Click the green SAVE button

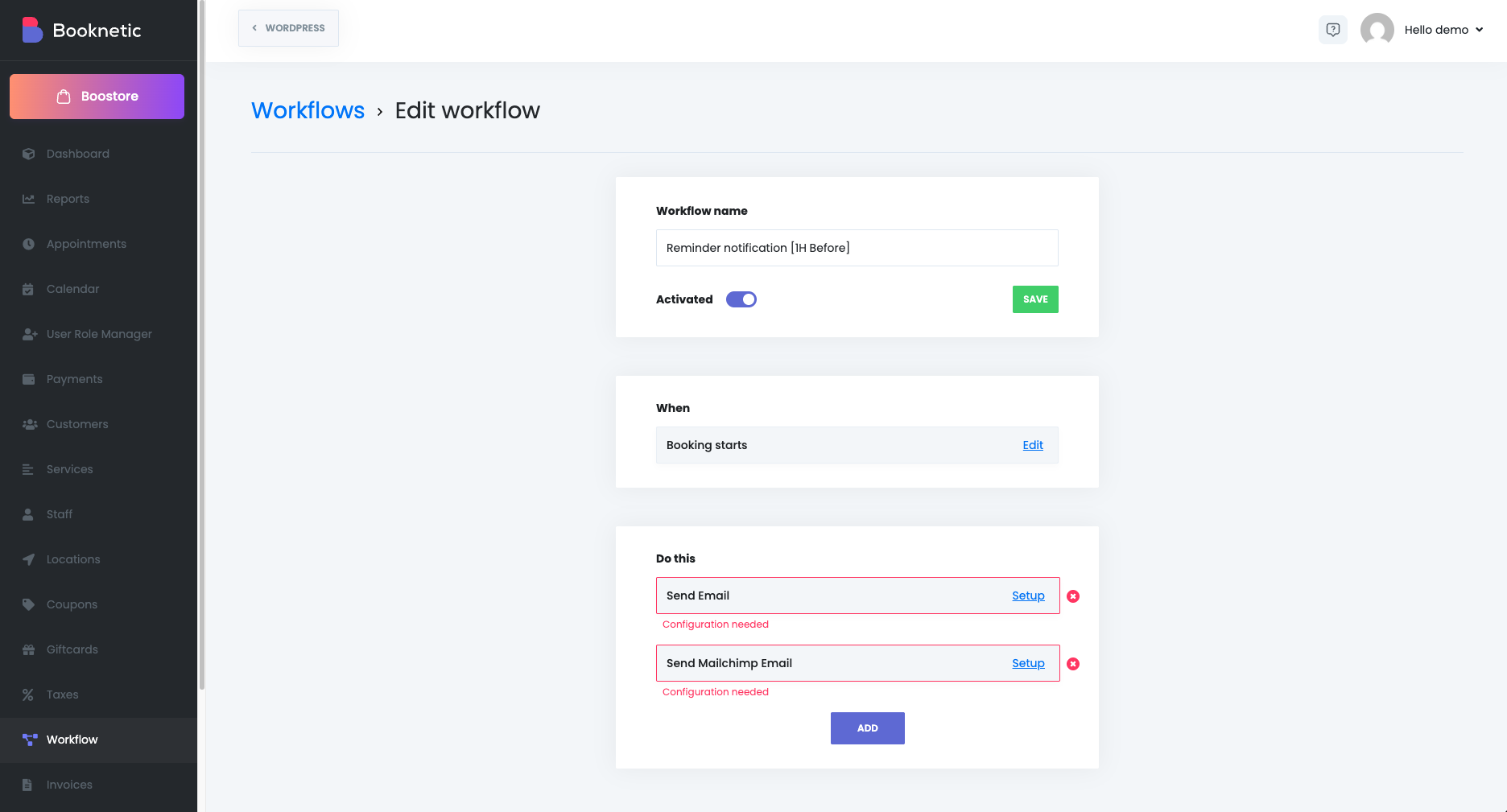coord(1035,299)
